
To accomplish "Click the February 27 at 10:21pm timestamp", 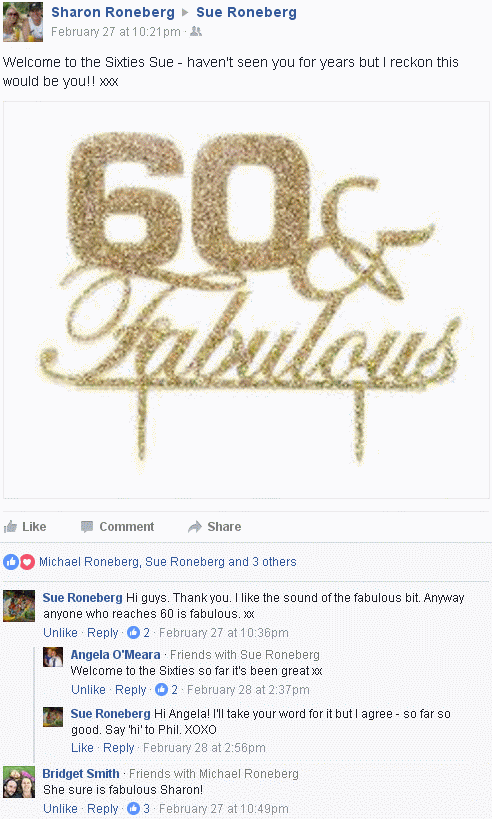I will 115,32.
